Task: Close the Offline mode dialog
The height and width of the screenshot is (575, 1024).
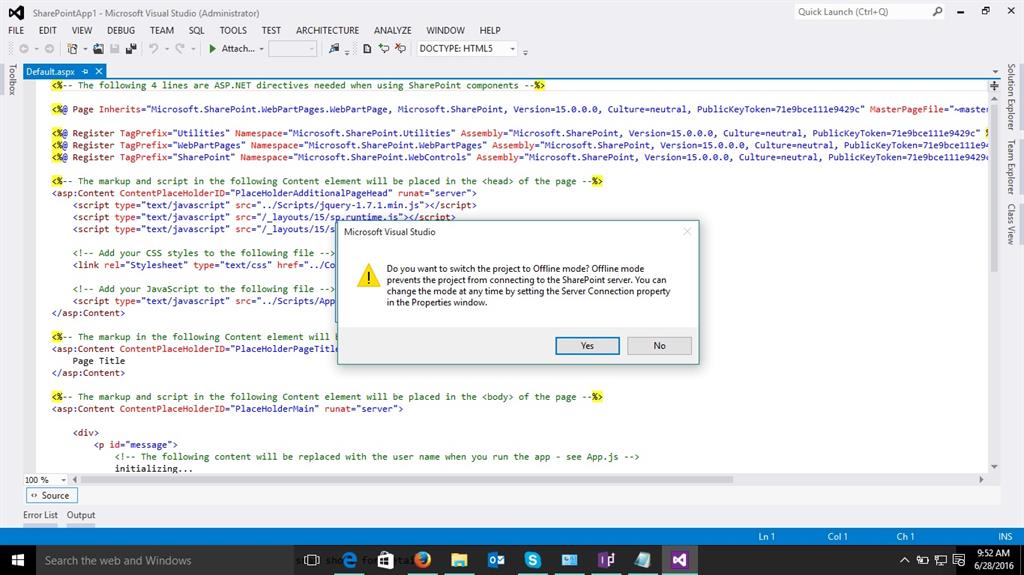Action: [687, 231]
